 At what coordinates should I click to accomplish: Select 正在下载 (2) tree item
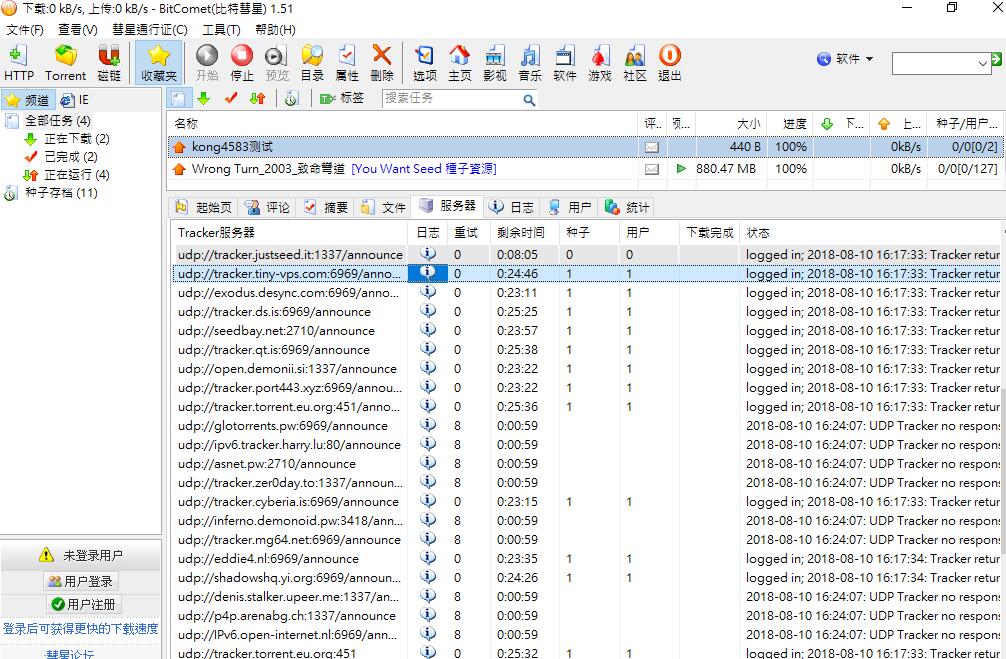(x=76, y=139)
